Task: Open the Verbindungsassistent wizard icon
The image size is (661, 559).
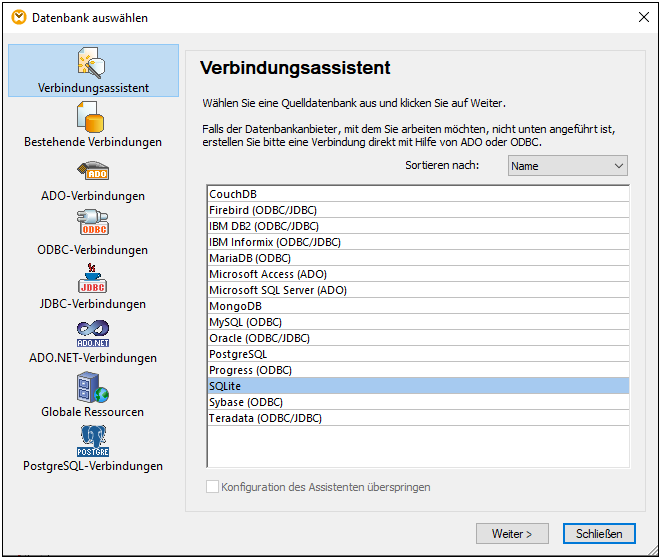Action: pos(91,62)
